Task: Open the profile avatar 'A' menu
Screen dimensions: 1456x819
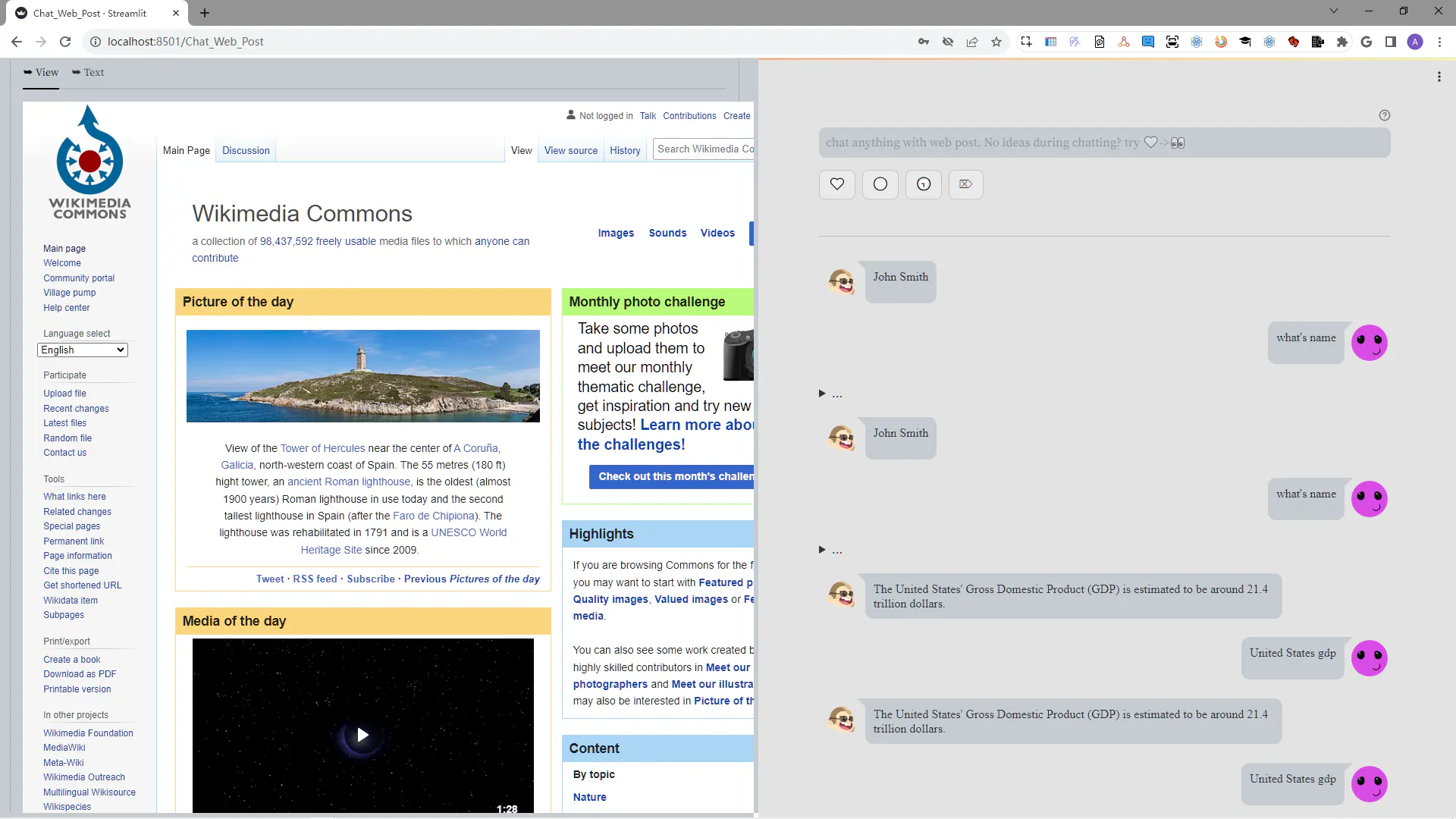Action: 1415,42
